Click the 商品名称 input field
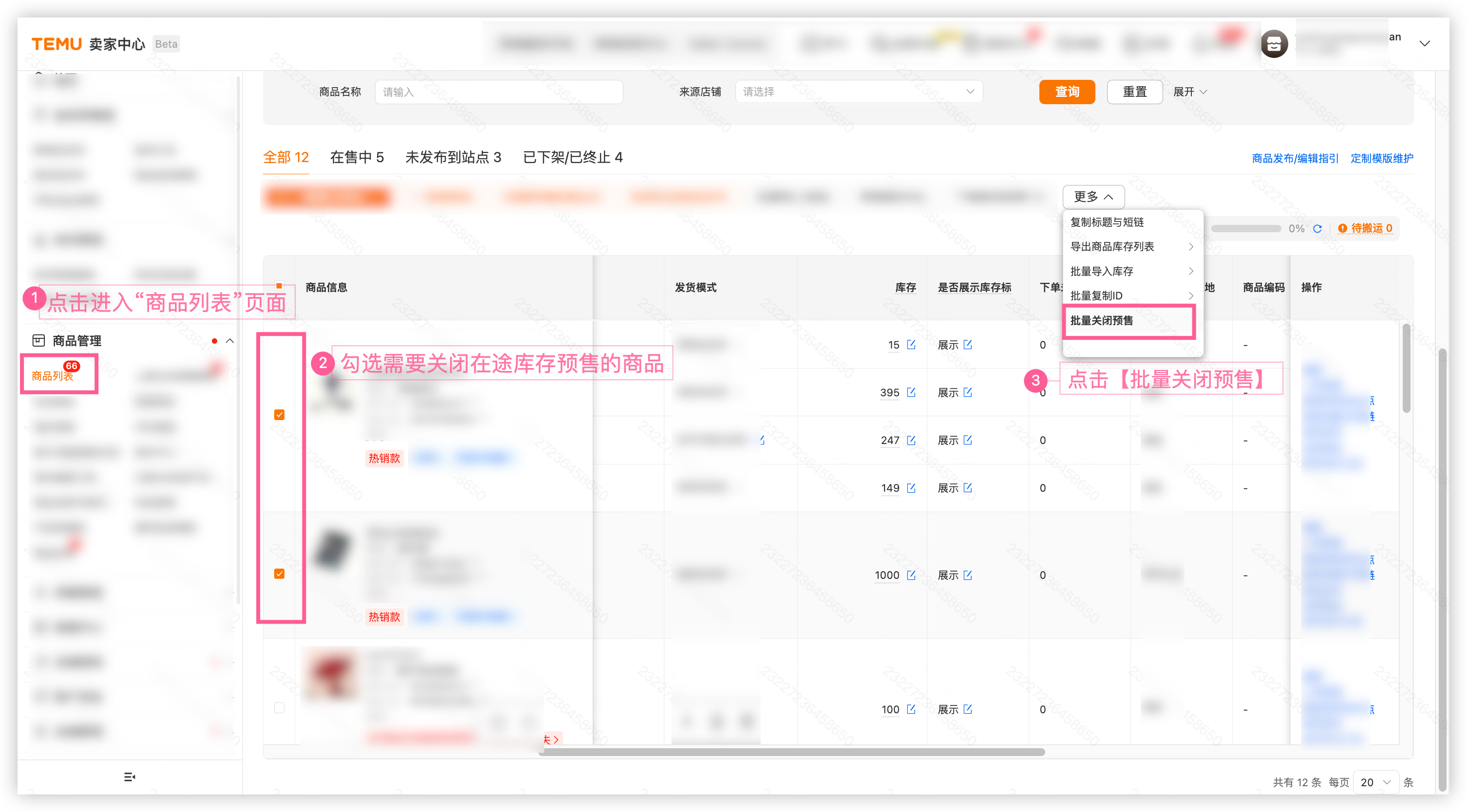The image size is (1467, 812). (498, 92)
